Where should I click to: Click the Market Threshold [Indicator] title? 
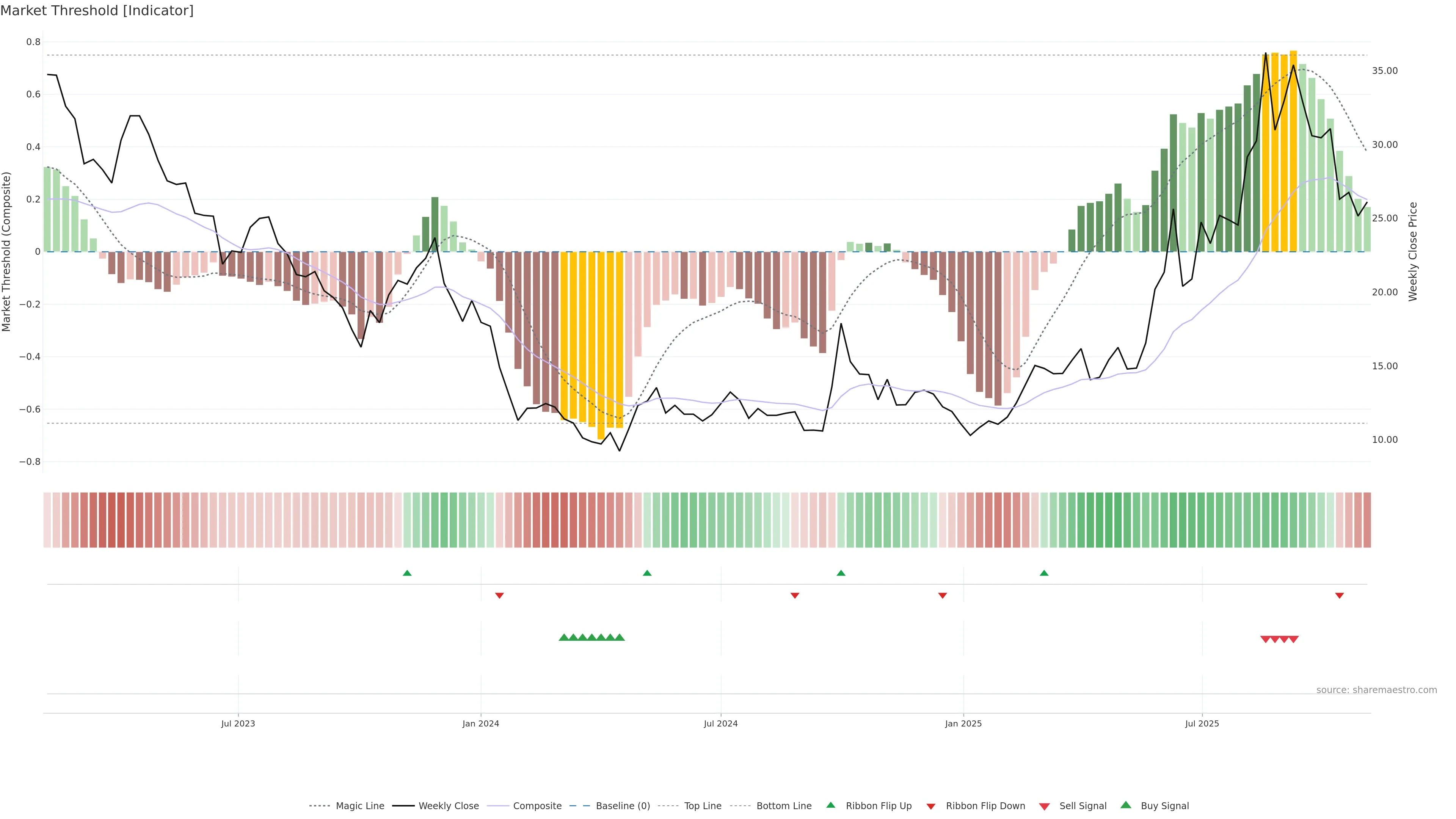97,11
